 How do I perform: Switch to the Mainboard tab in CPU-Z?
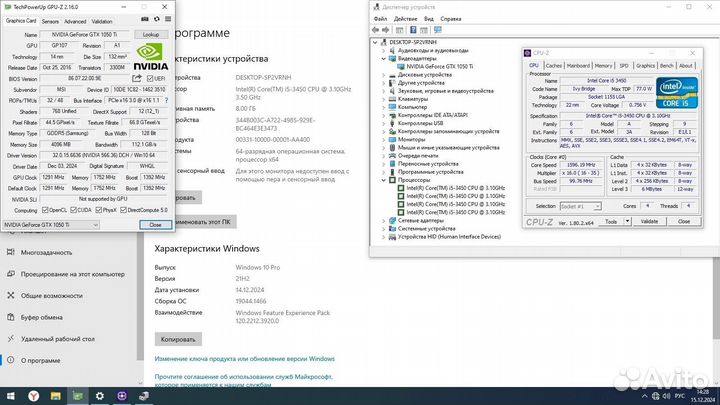[578, 66]
